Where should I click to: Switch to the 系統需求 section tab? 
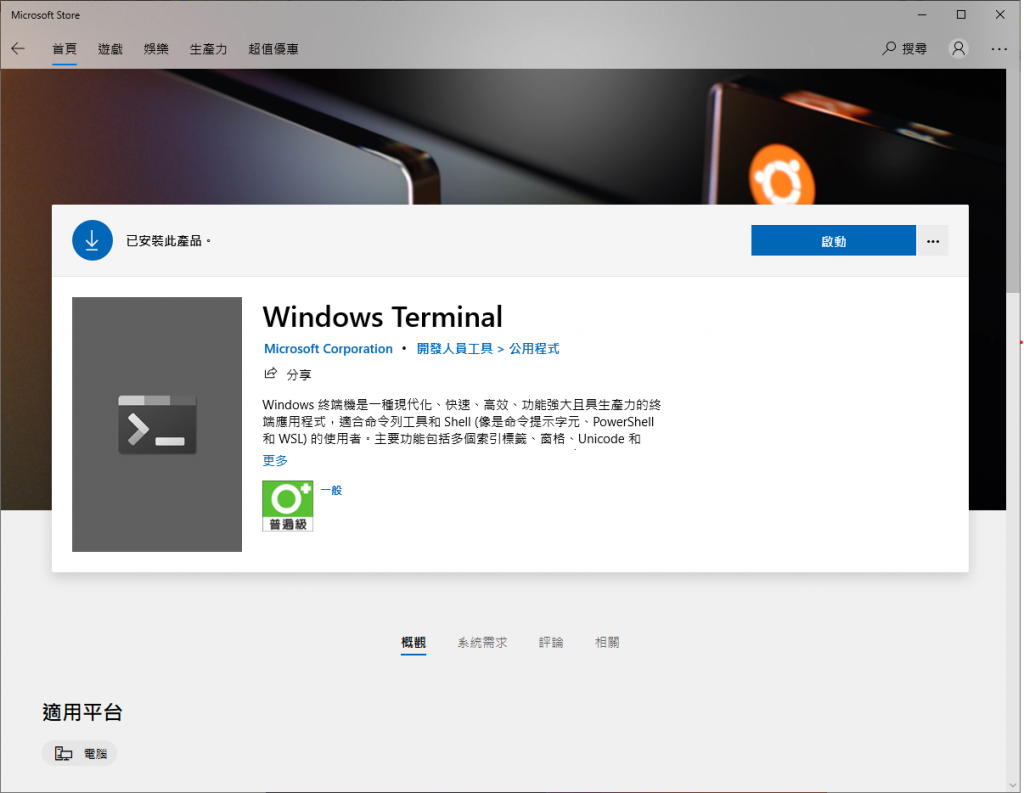tap(482, 642)
